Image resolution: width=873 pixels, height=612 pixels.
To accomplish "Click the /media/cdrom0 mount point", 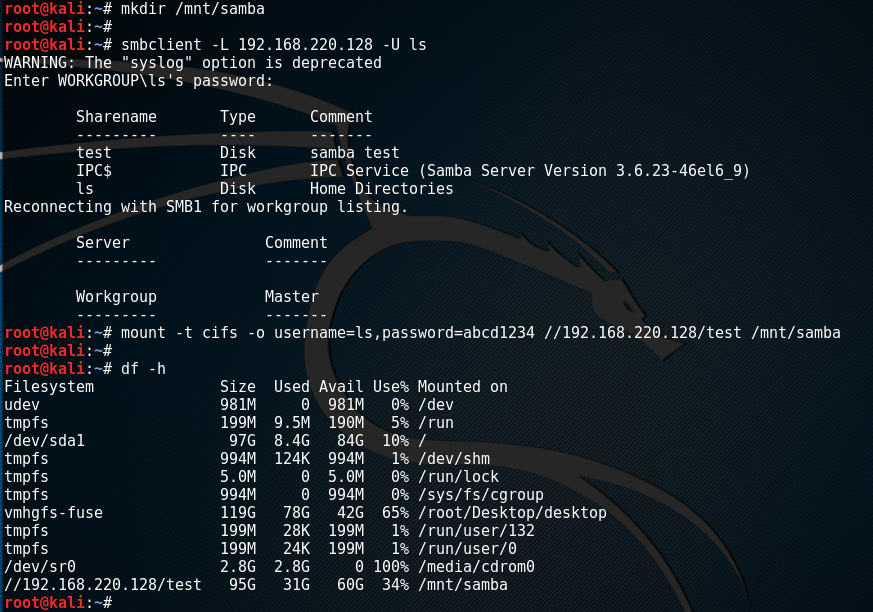I will (x=476, y=567).
